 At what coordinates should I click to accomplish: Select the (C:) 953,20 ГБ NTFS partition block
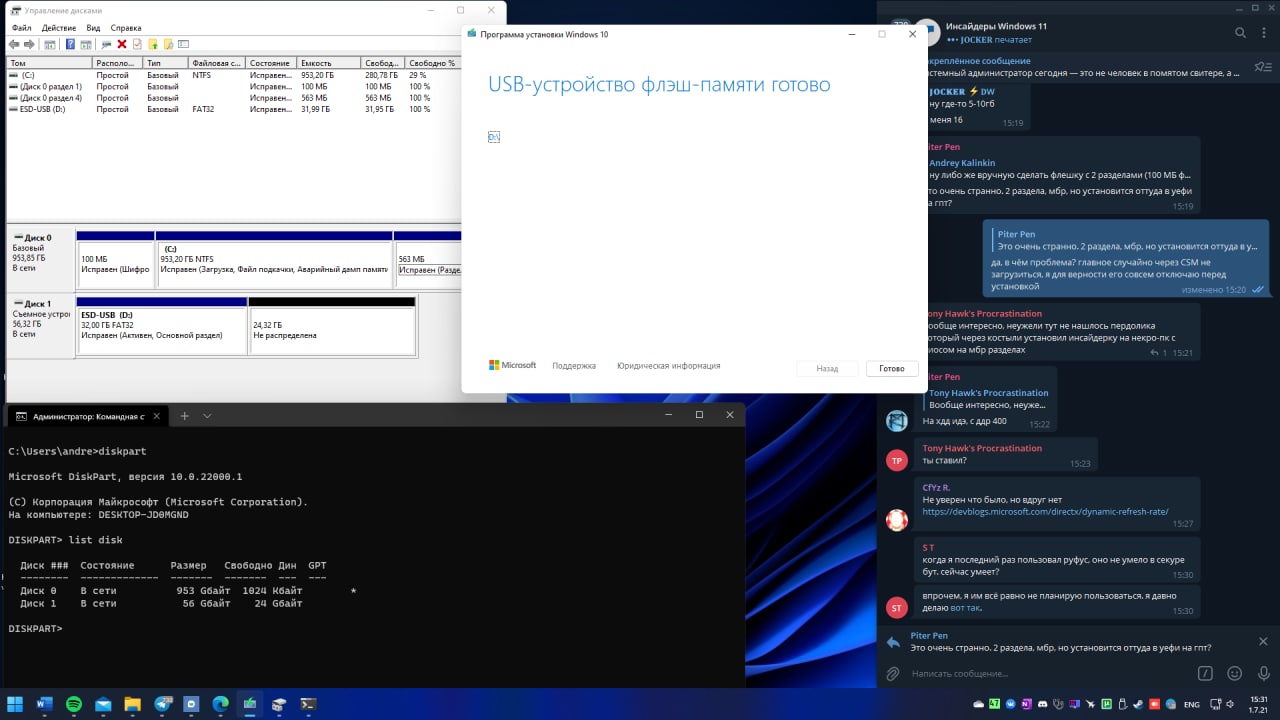pyautogui.click(x=274, y=260)
